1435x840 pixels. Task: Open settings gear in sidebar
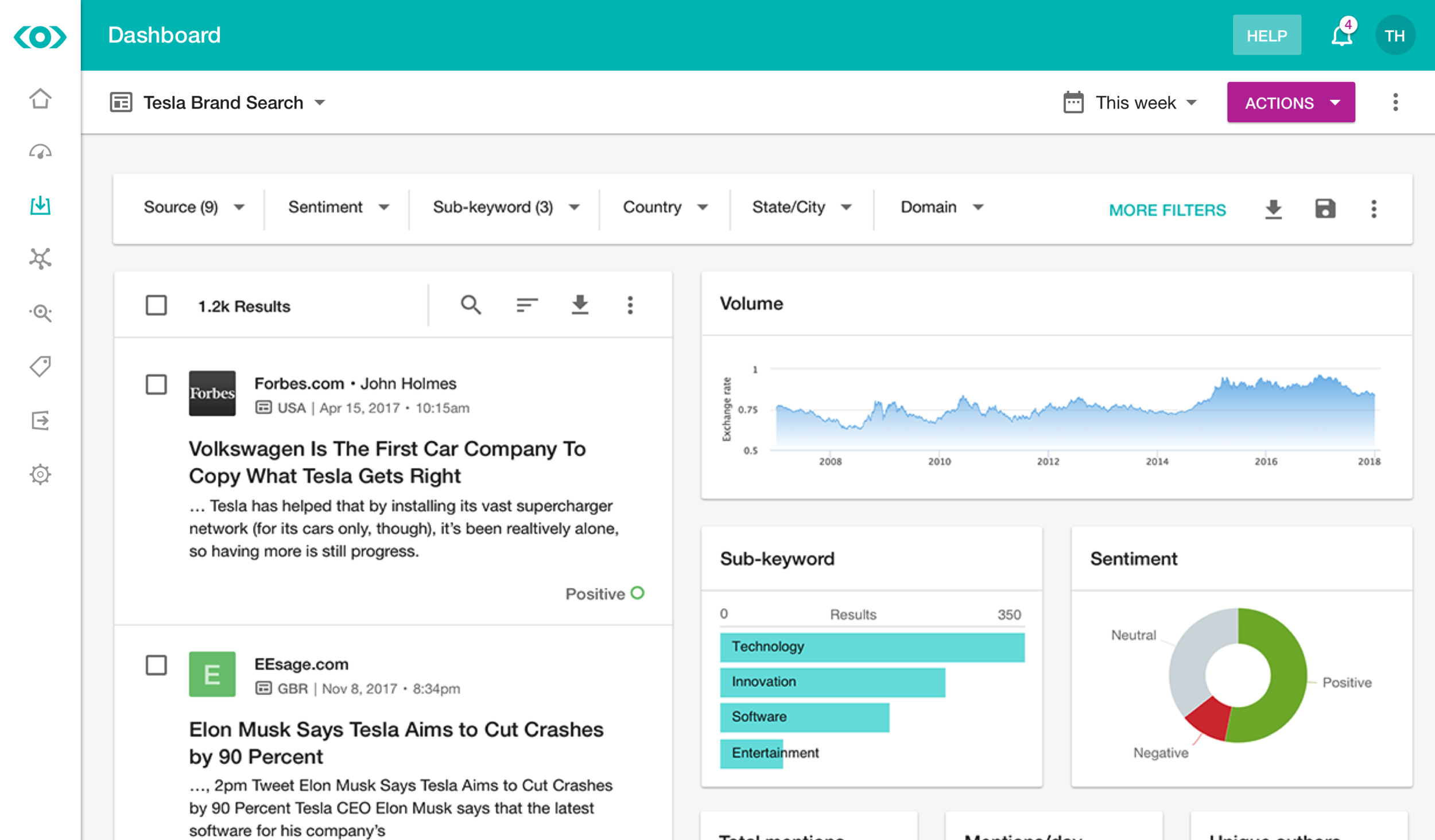coord(40,475)
